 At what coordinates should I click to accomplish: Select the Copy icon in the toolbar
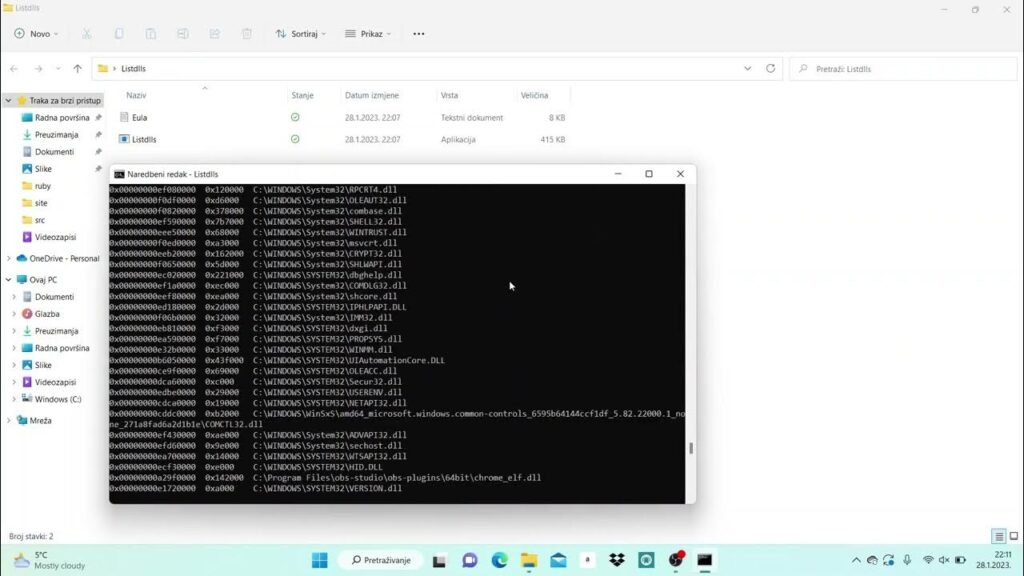tap(118, 33)
